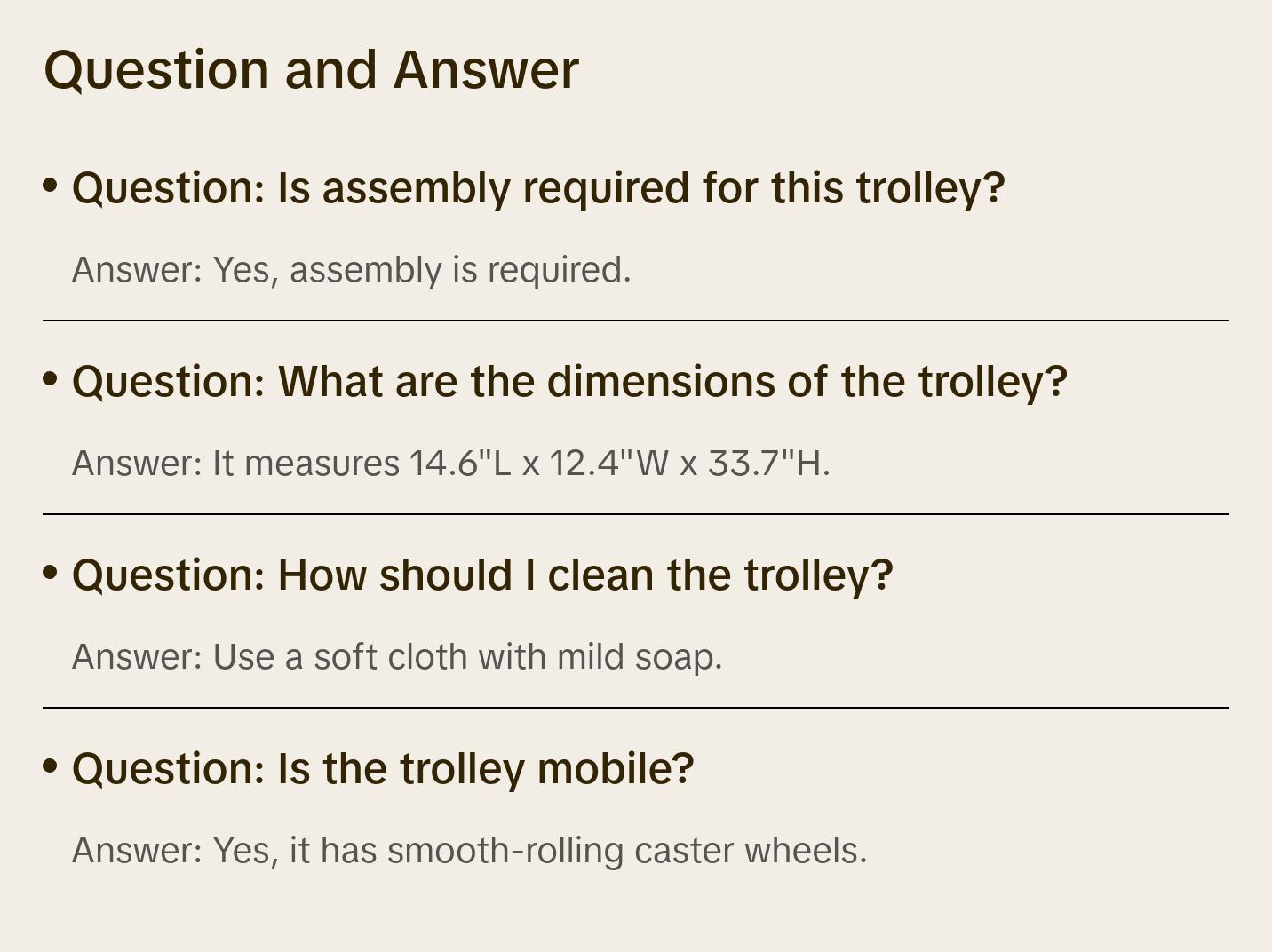The width and height of the screenshot is (1272, 952).
Task: Click the bullet beside the mobile question
Action: click(x=51, y=766)
